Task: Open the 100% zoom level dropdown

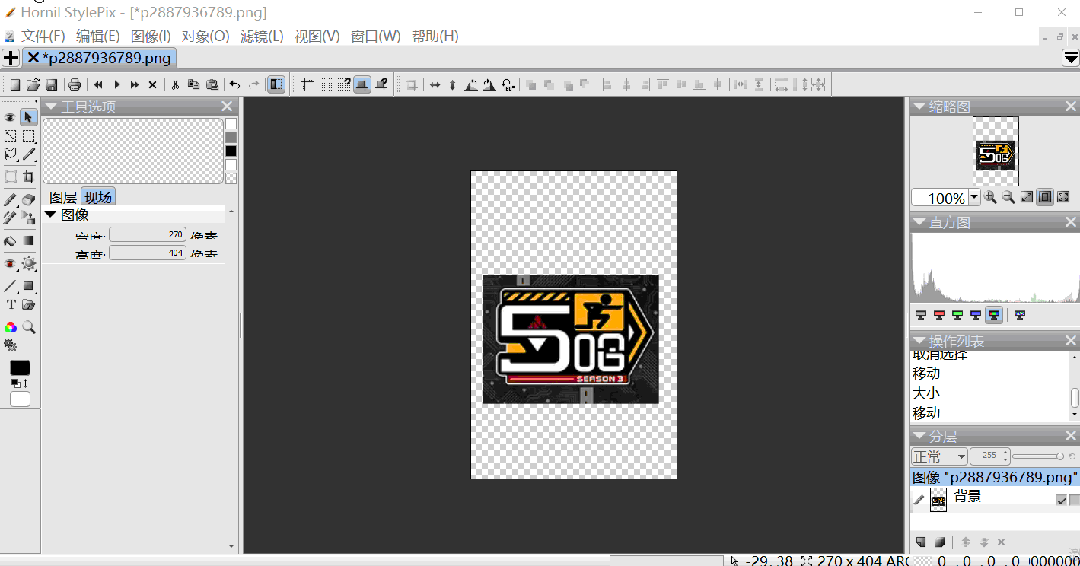Action: [974, 198]
